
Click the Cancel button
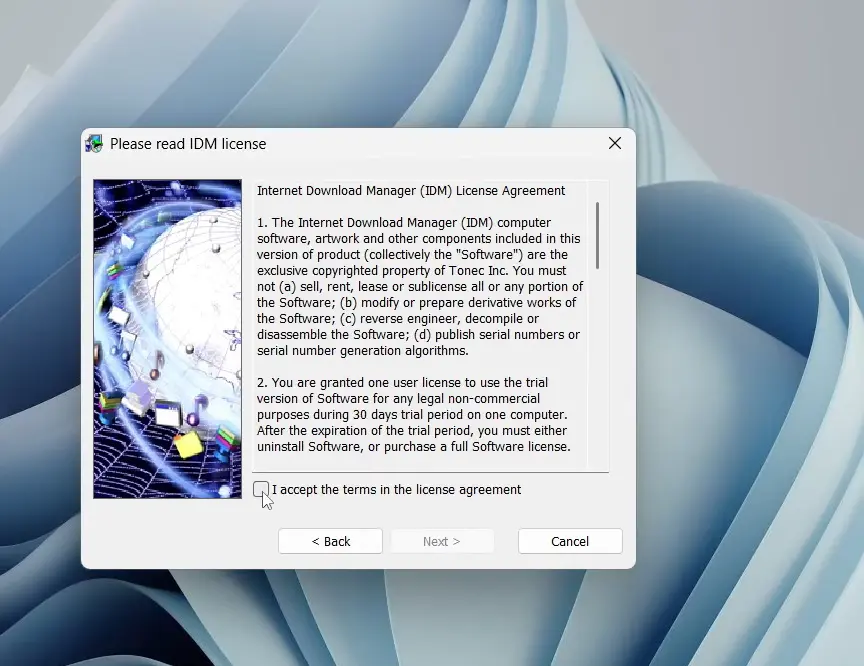pos(570,541)
